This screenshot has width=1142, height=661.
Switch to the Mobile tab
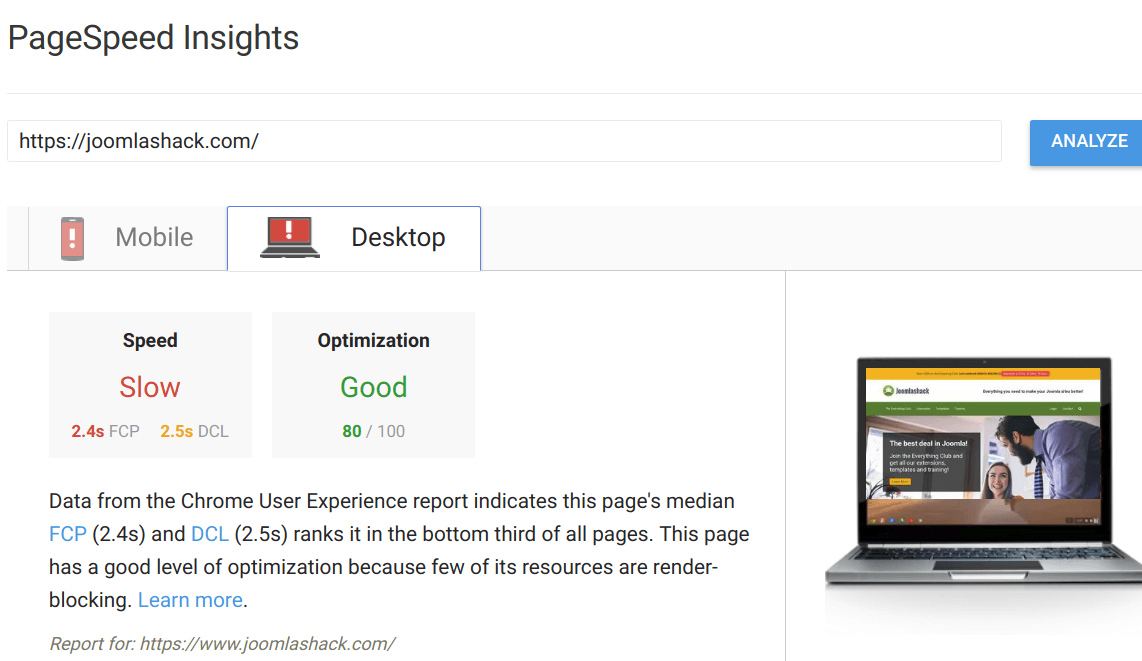pyautogui.click(x=127, y=238)
